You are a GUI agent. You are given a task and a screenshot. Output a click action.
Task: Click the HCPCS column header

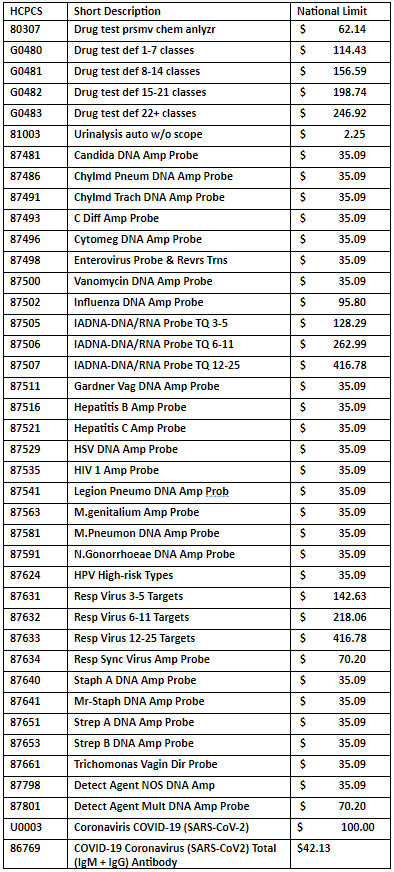[x=37, y=11]
